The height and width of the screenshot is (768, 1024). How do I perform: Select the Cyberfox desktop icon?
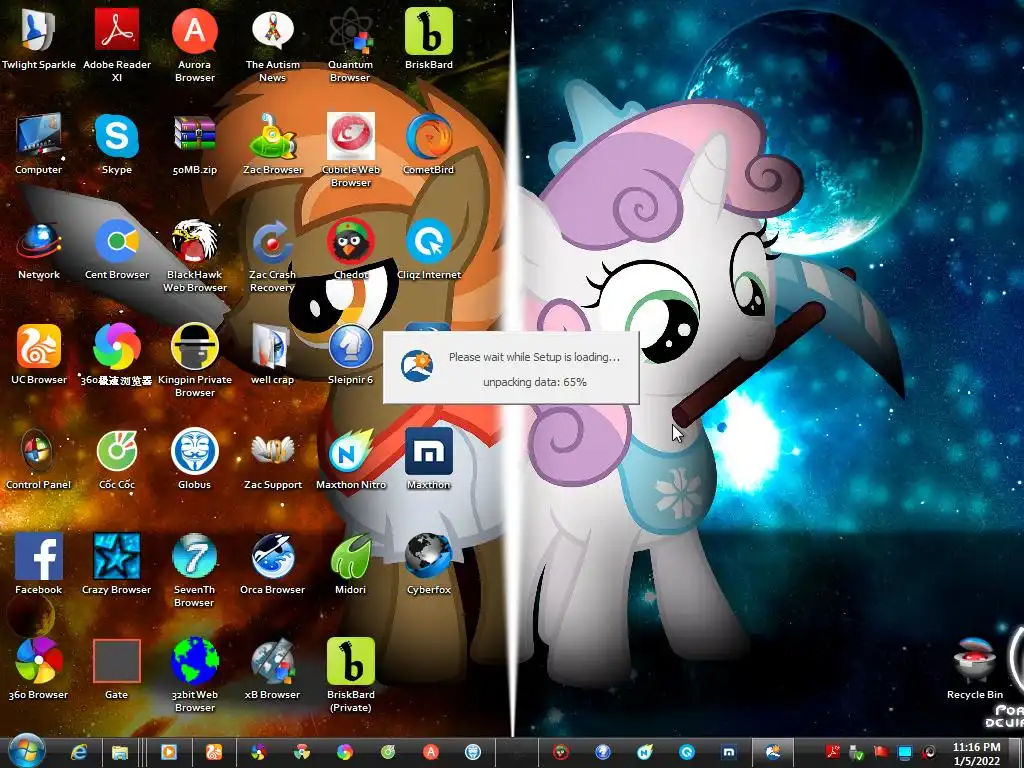pos(429,556)
